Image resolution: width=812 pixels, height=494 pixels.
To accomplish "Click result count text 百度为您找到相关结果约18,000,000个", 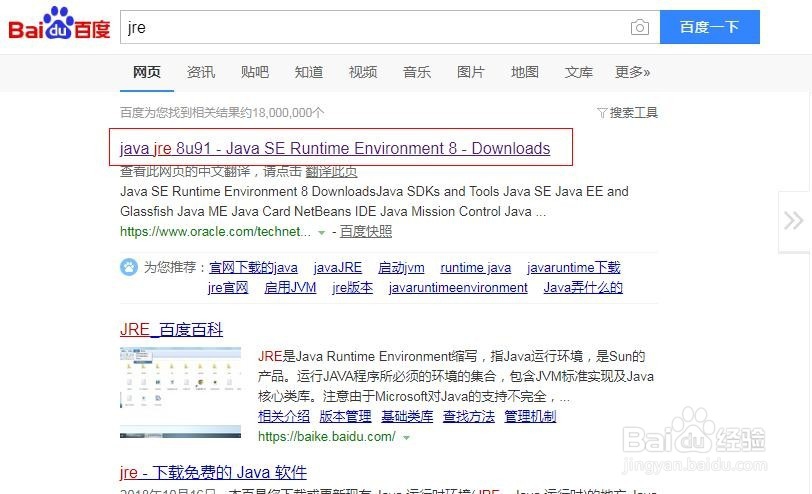I will tap(222, 112).
